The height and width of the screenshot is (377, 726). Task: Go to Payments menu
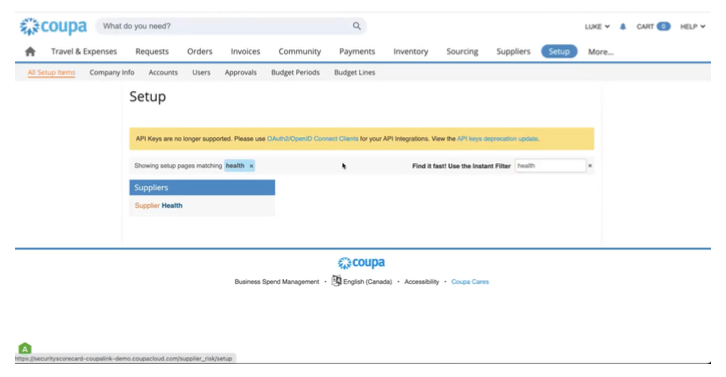tap(357, 51)
